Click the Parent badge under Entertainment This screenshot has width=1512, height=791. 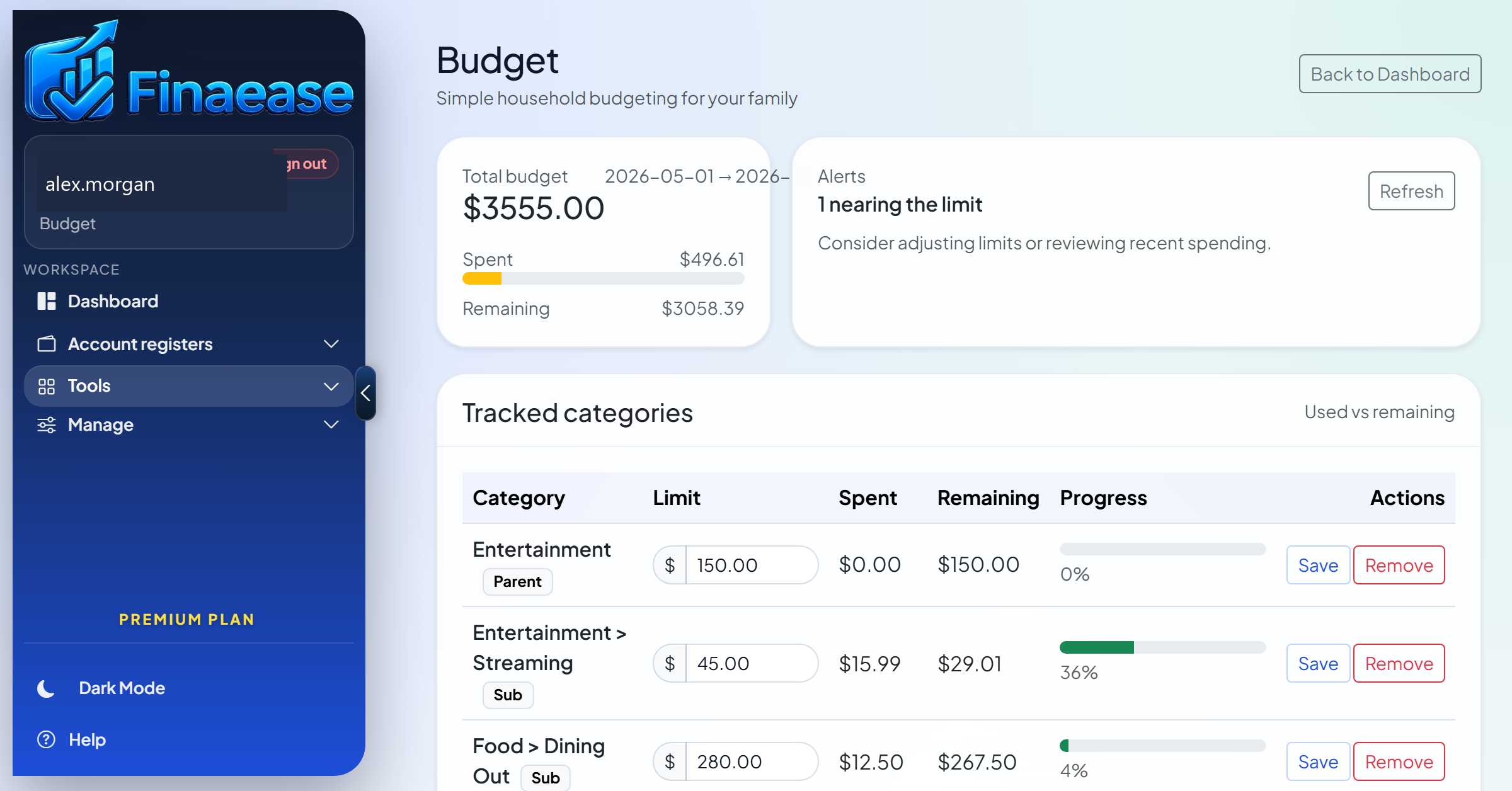click(517, 581)
